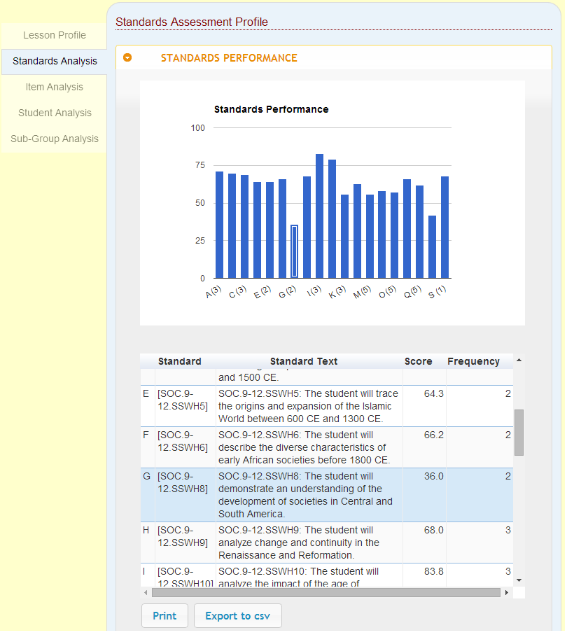The image size is (565, 631).
Task: Click the Standards Assessment Profile heading
Action: [x=192, y=22]
